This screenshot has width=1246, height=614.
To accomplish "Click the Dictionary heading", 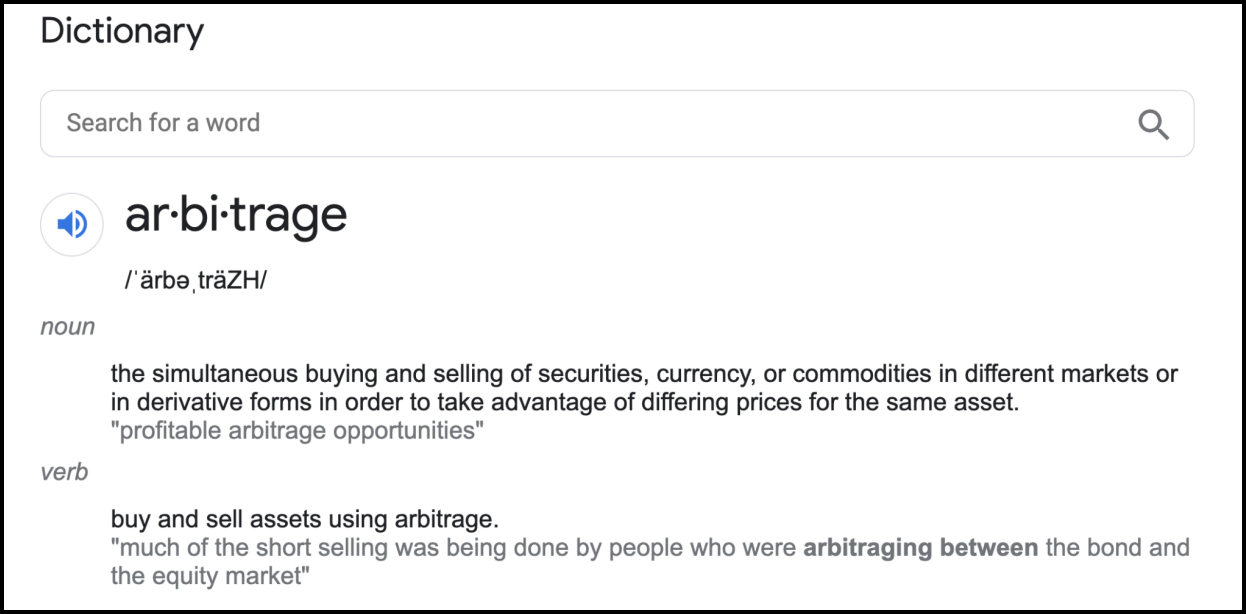I will pos(122,32).
